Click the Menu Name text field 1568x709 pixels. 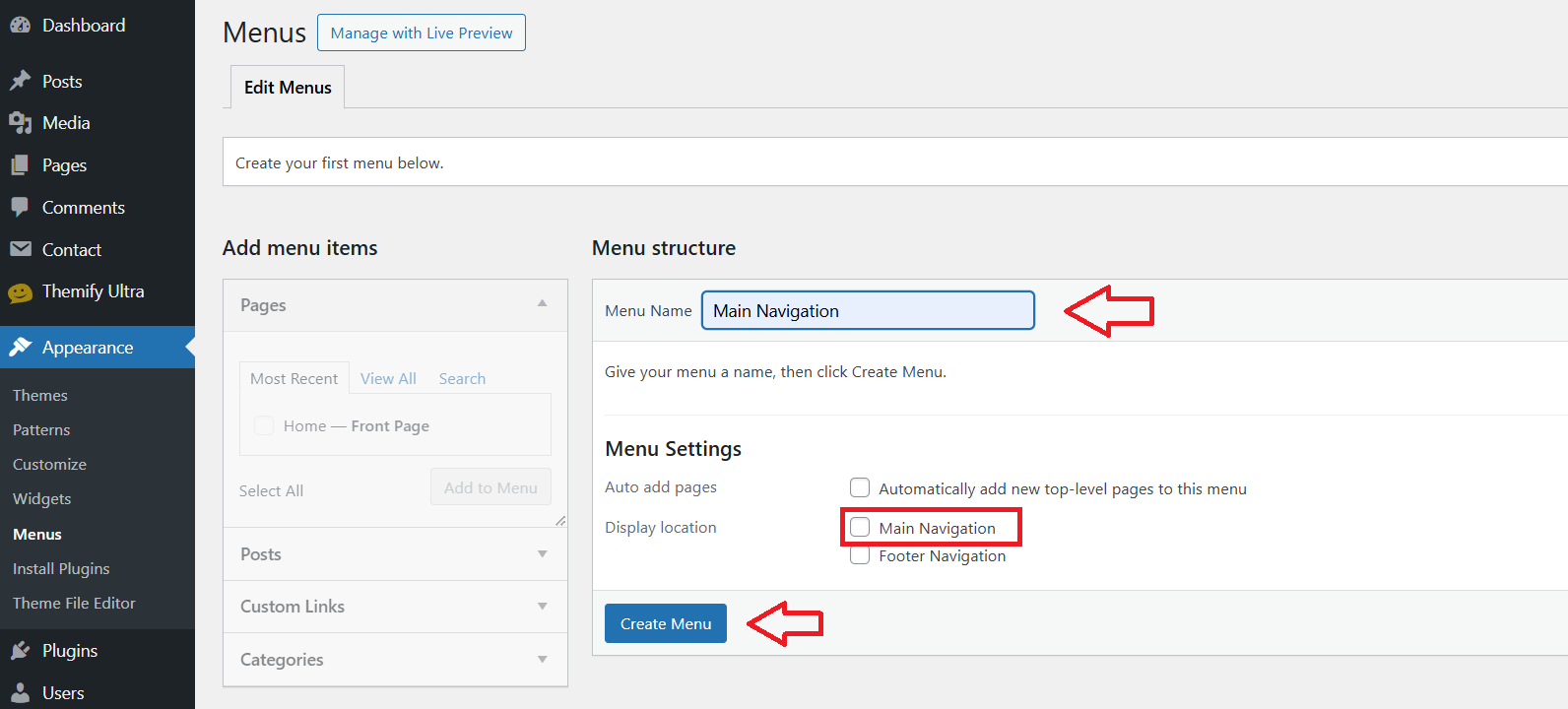tap(868, 310)
